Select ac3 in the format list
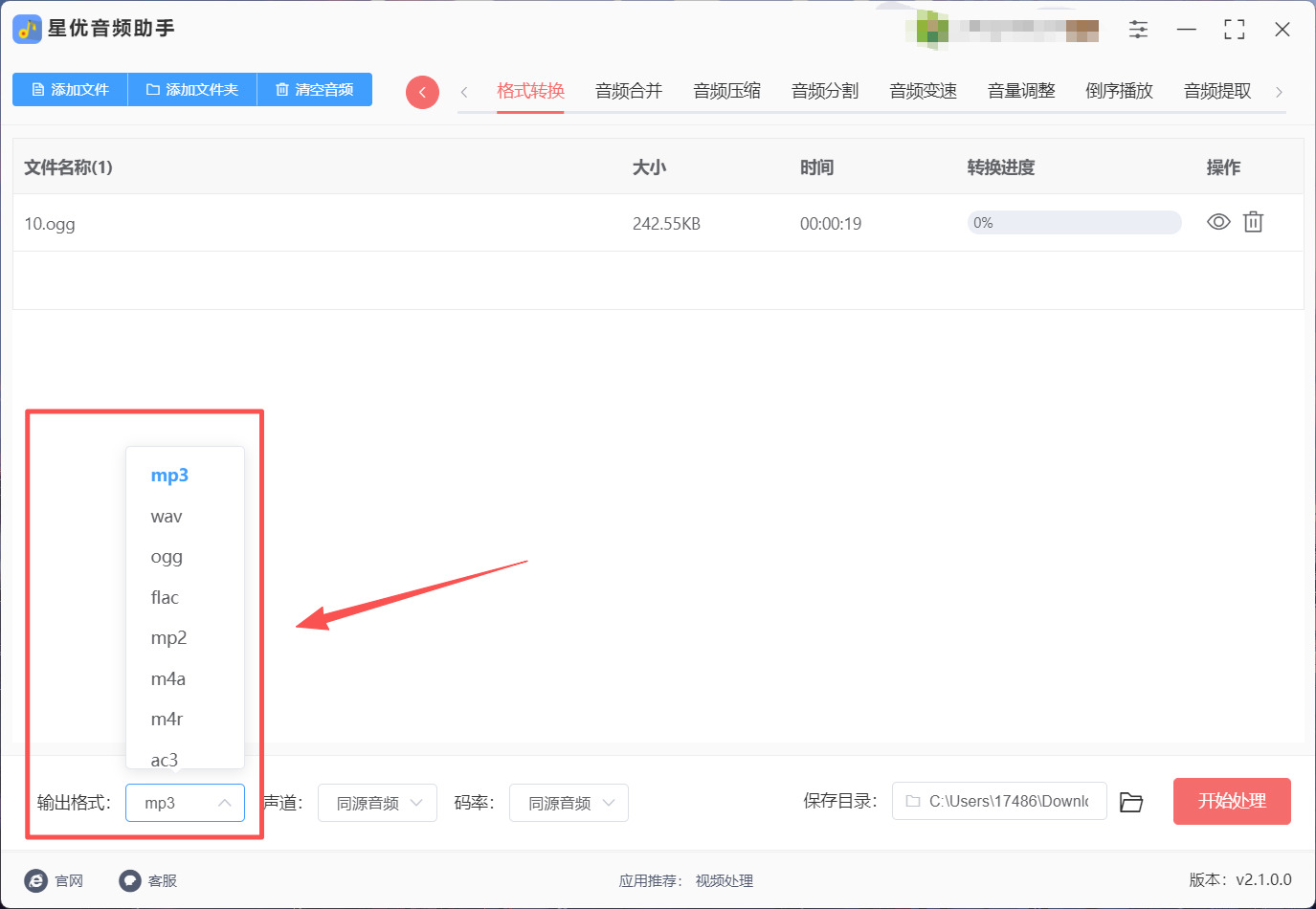This screenshot has width=1316, height=909. (185, 758)
